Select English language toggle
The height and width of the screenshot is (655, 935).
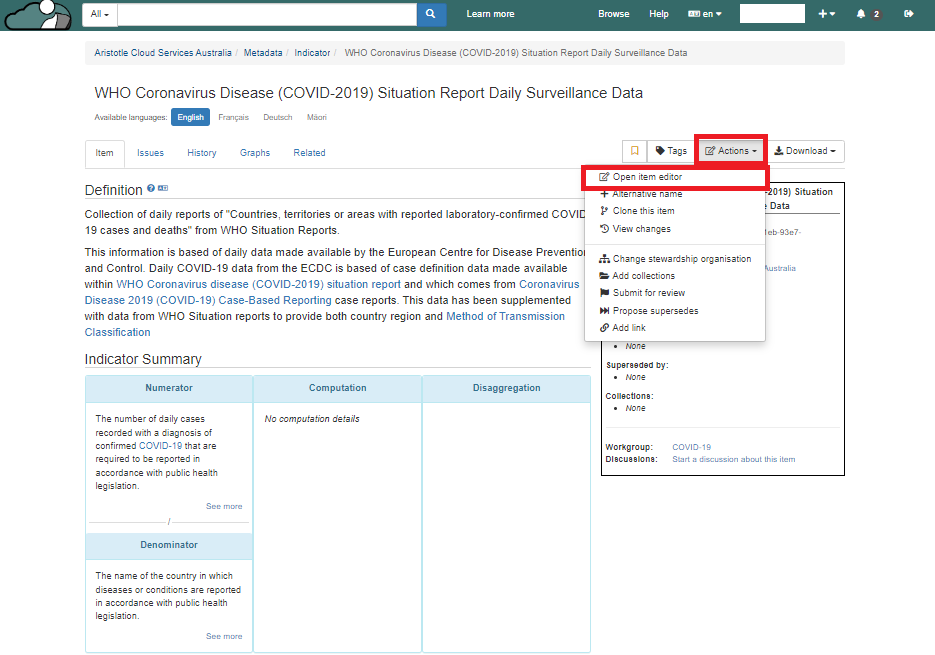click(x=190, y=117)
